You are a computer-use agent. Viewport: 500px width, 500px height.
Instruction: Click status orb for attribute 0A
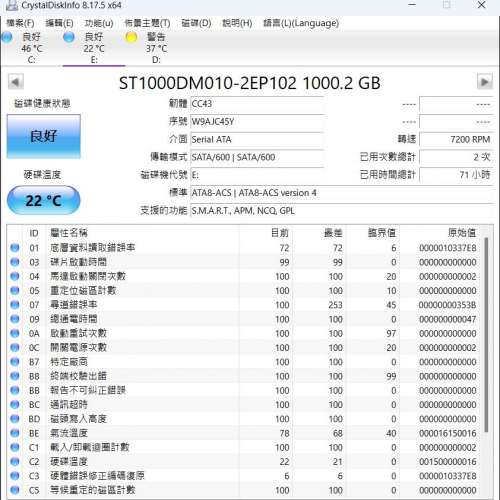pyautogui.click(x=15, y=333)
